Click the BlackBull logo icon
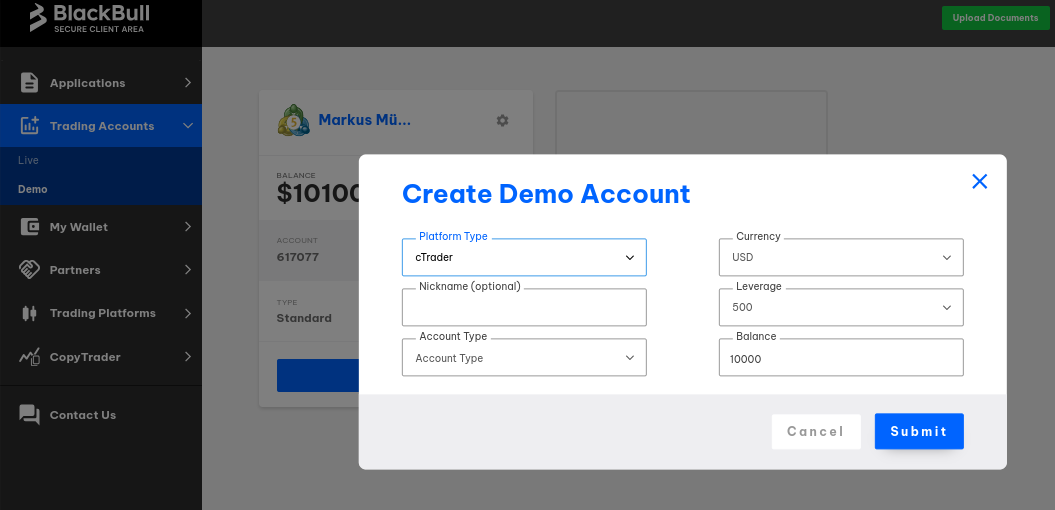 [x=38, y=18]
